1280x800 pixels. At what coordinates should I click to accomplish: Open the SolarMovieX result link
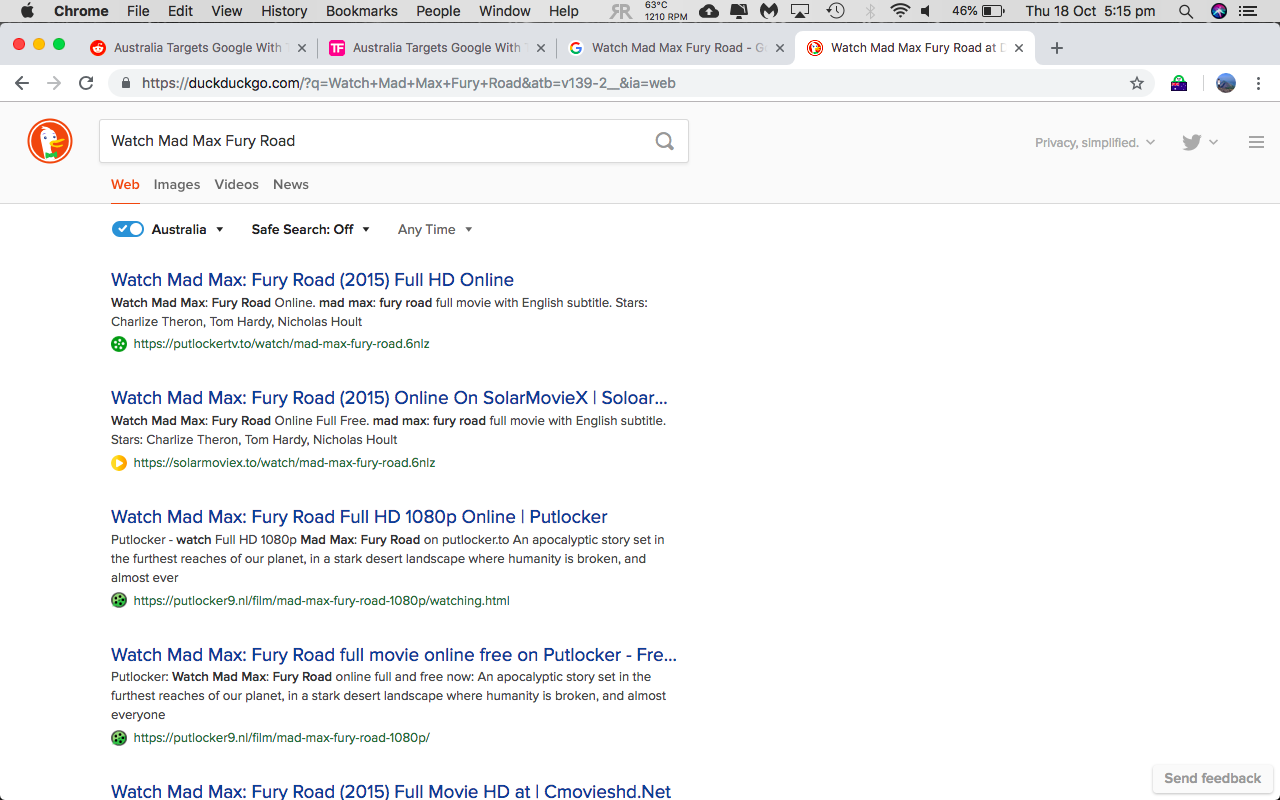coord(389,398)
